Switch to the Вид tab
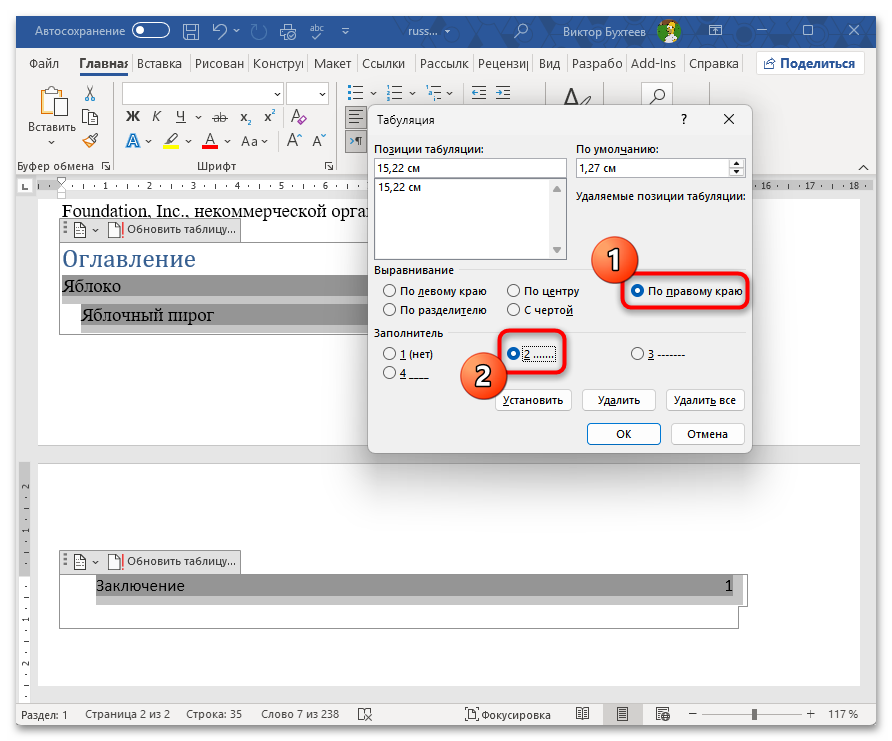This screenshot has height=741, width=892. pos(550,64)
